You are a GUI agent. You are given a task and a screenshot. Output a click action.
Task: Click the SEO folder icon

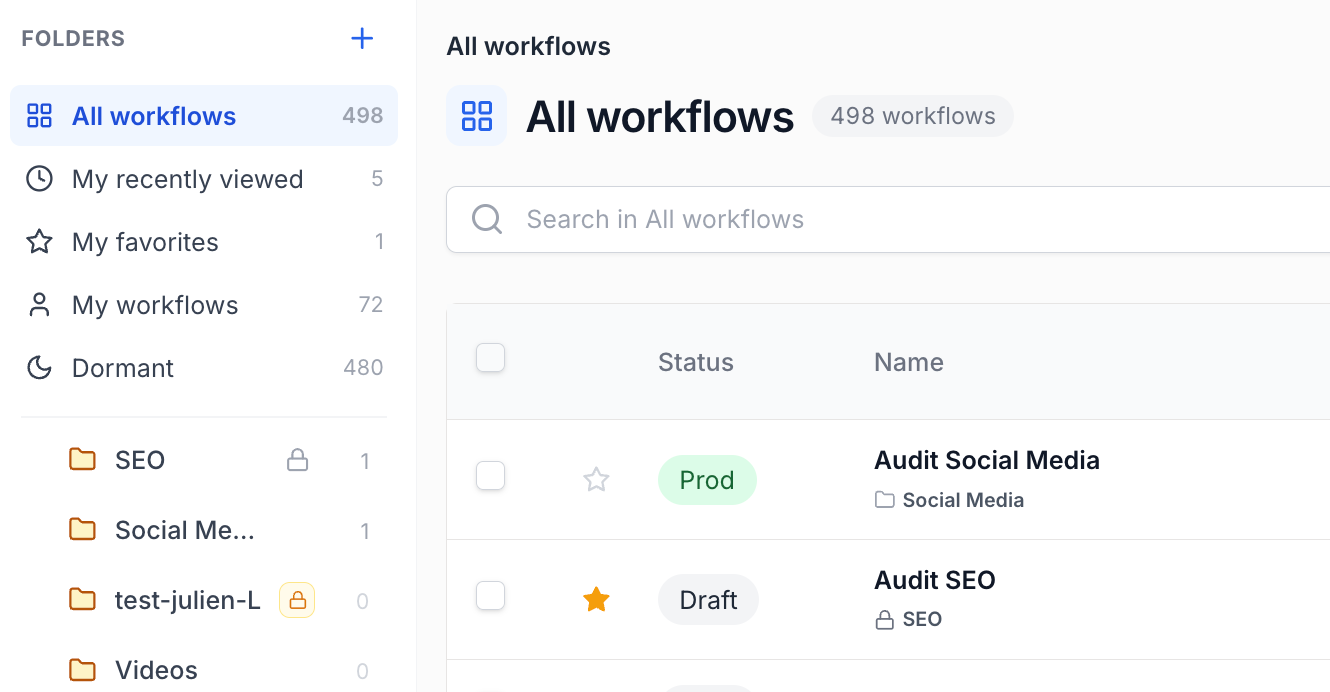82,460
